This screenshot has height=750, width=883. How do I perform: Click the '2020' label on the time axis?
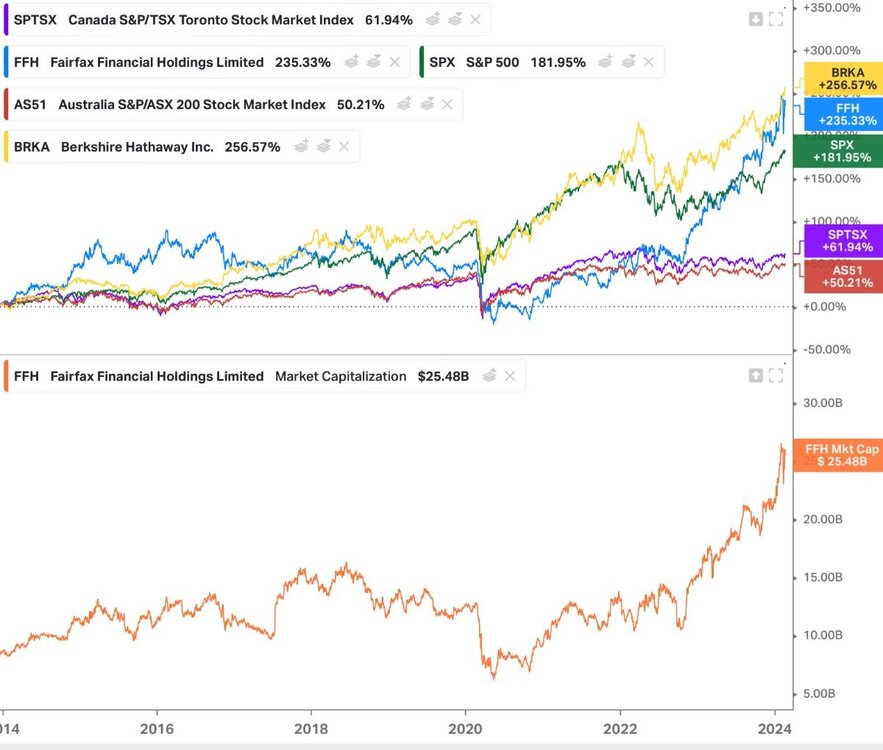click(x=465, y=729)
